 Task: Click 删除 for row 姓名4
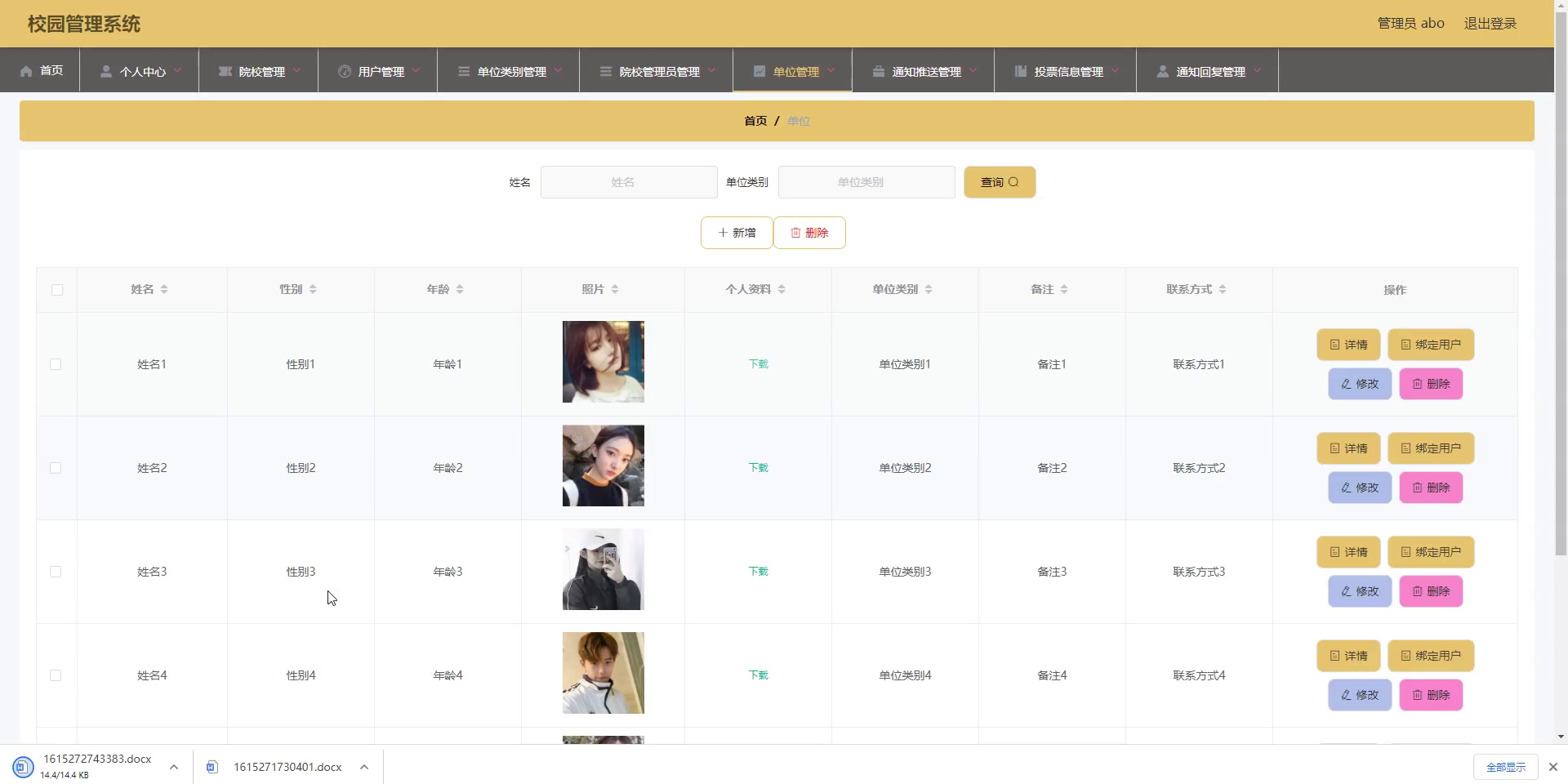(x=1431, y=695)
